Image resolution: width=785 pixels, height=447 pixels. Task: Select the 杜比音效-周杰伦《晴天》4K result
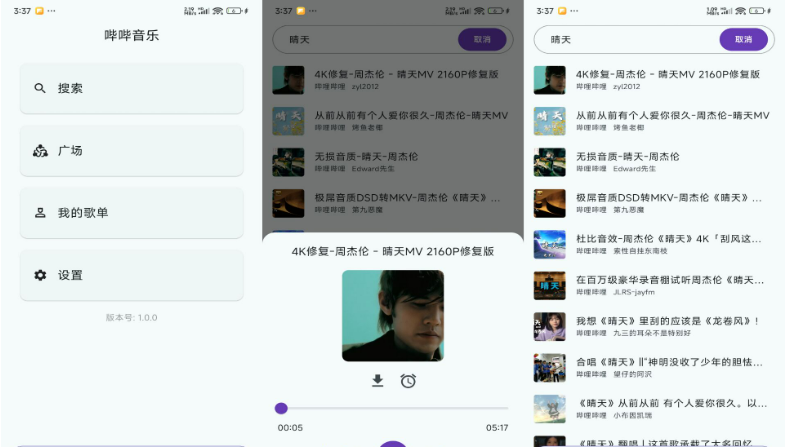668,244
